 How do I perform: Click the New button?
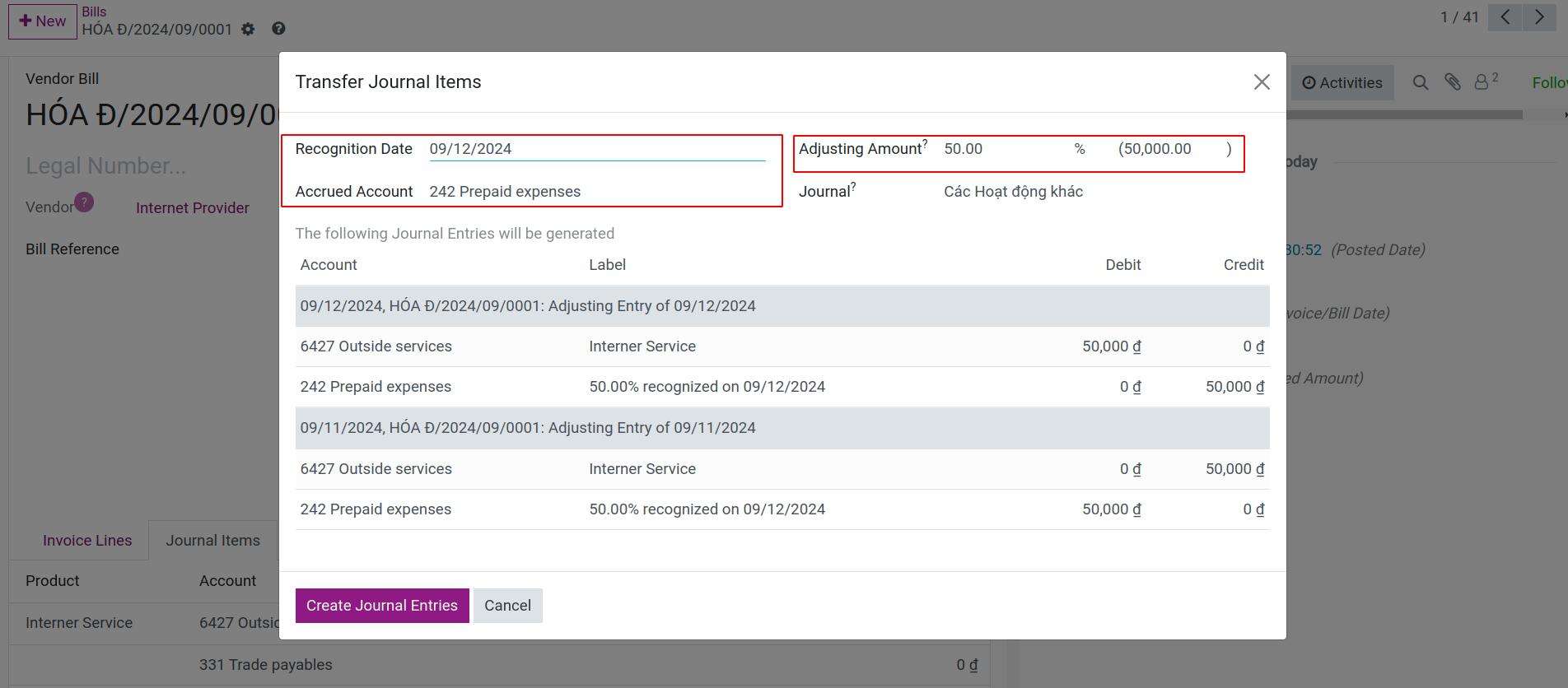[42, 21]
